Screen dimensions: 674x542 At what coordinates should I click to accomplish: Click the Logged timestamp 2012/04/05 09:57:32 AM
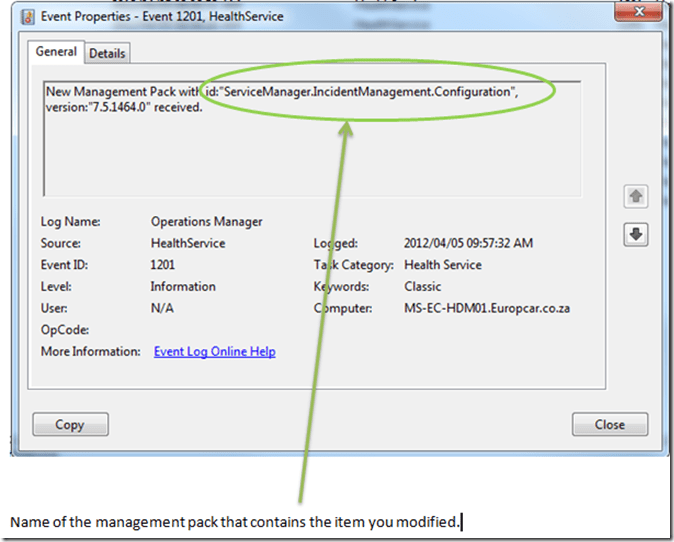point(469,243)
